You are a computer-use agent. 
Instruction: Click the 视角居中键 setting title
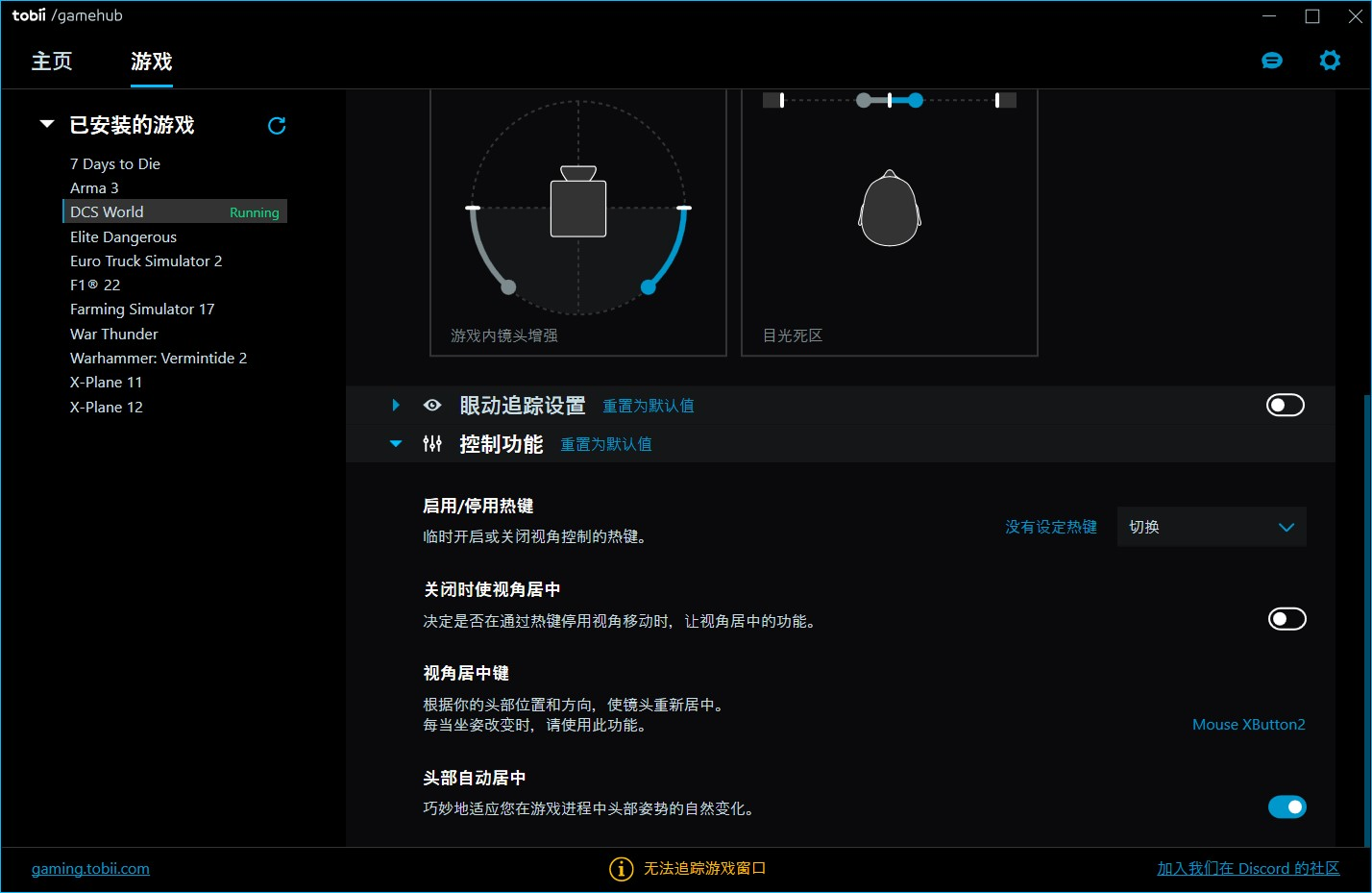click(x=466, y=673)
